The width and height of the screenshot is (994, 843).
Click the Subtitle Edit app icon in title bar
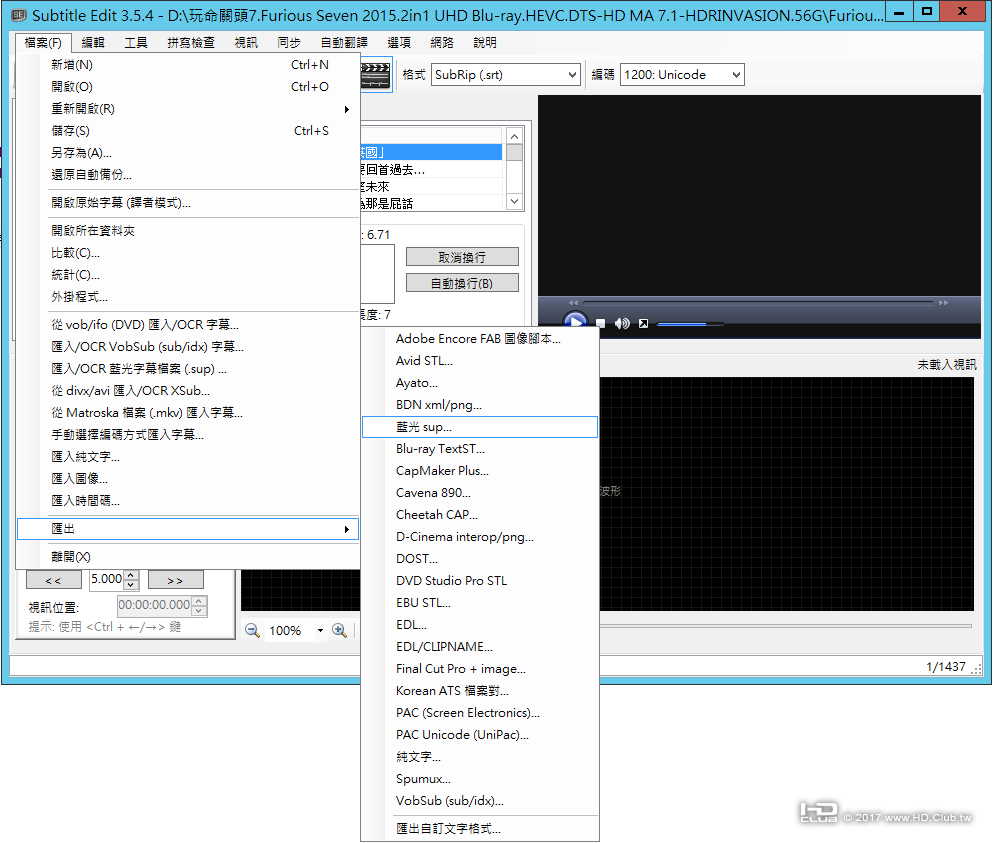point(16,16)
